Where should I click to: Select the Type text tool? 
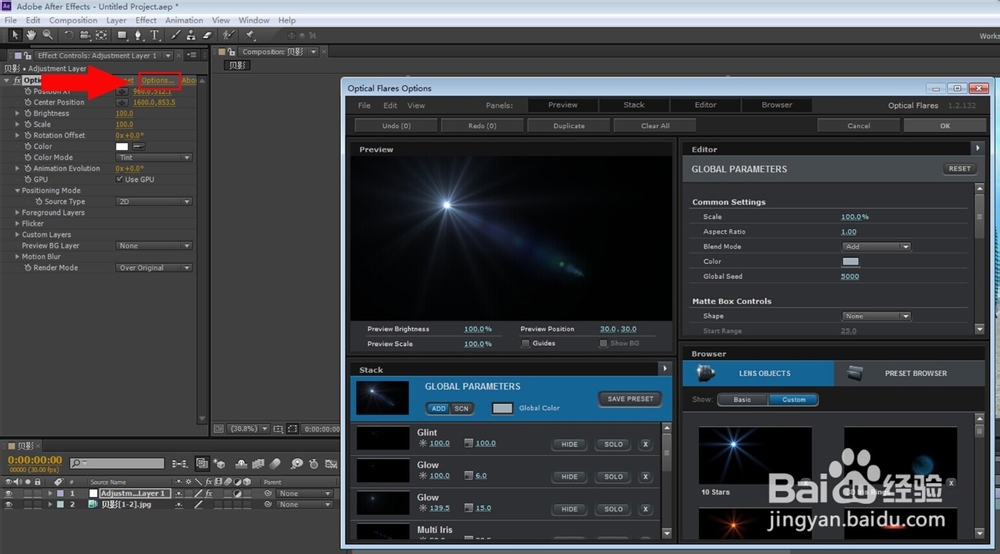click(154, 35)
